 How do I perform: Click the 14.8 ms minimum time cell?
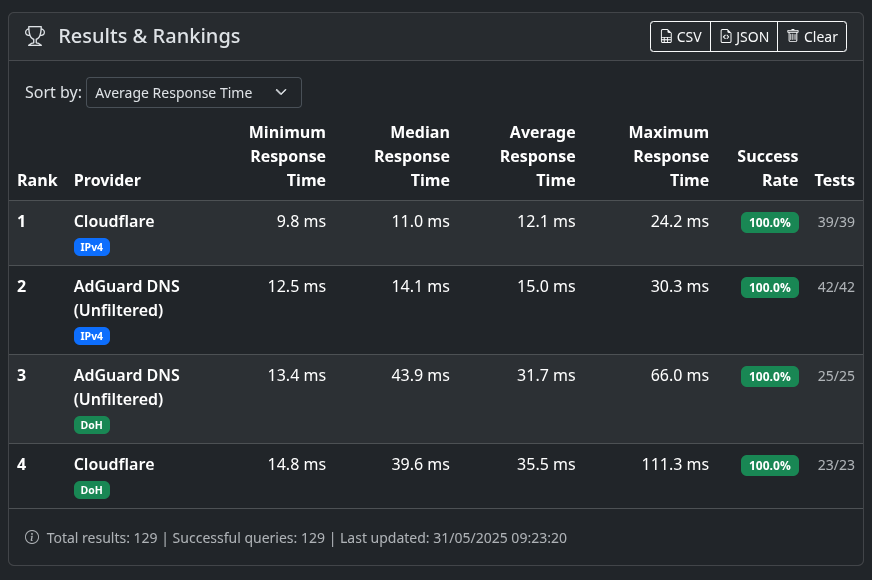point(296,464)
